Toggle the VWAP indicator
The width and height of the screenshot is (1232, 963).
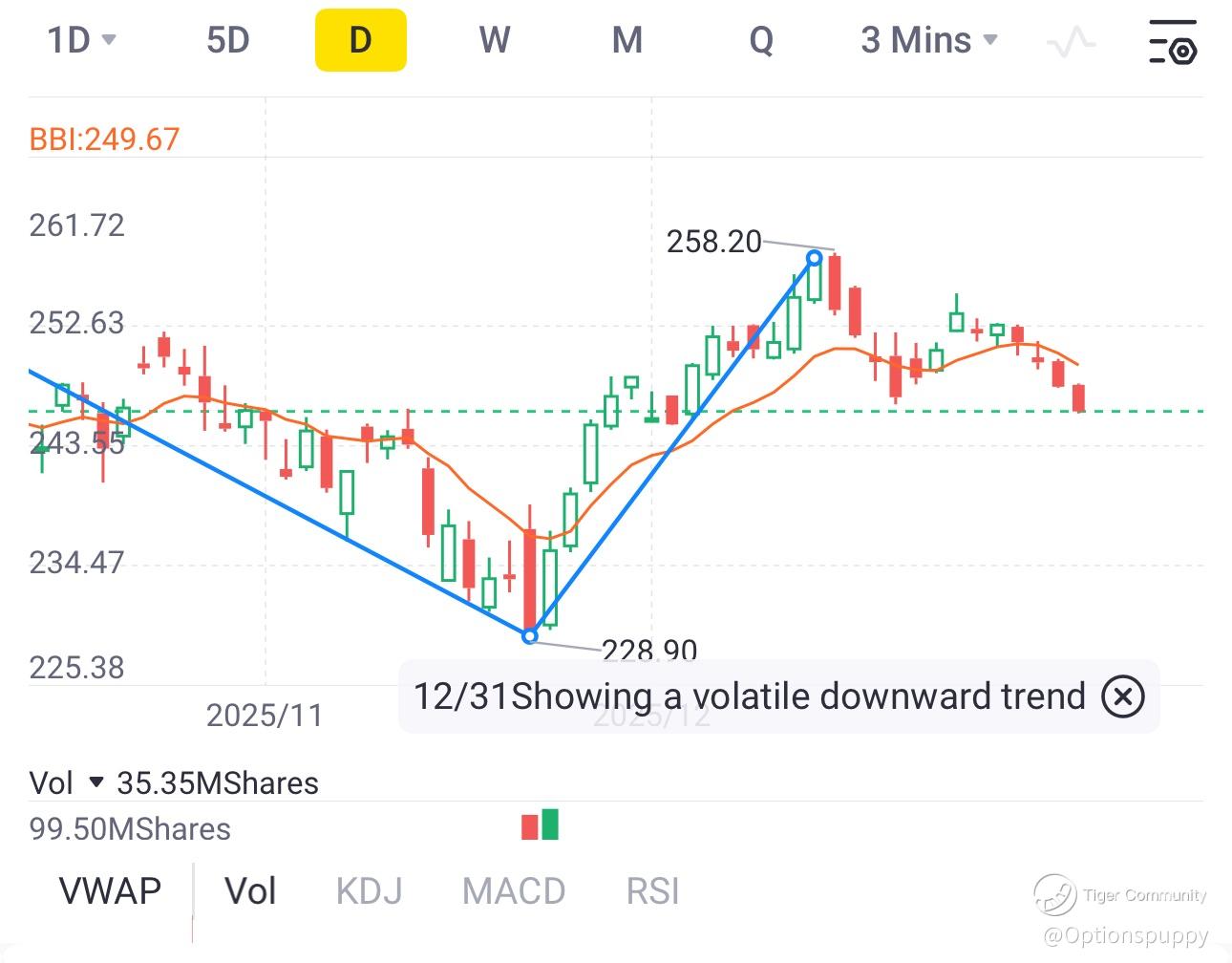coord(110,890)
